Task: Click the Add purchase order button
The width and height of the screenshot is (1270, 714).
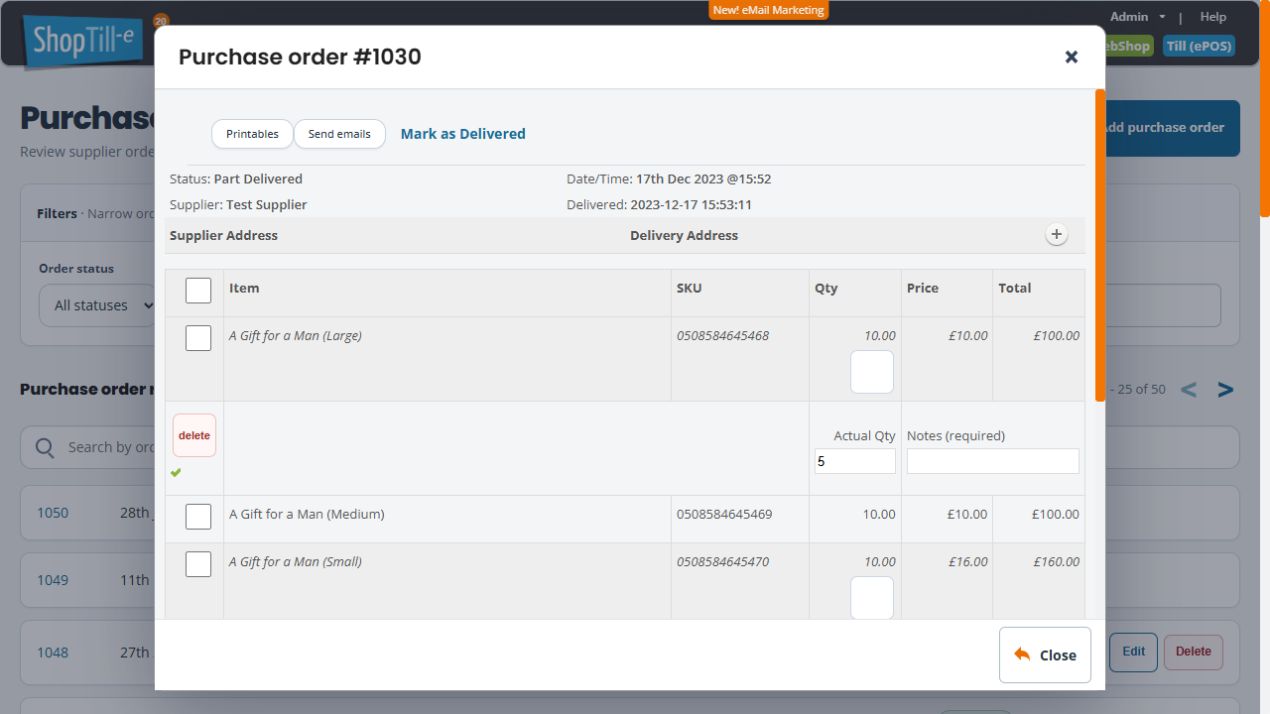Action: [1172, 128]
